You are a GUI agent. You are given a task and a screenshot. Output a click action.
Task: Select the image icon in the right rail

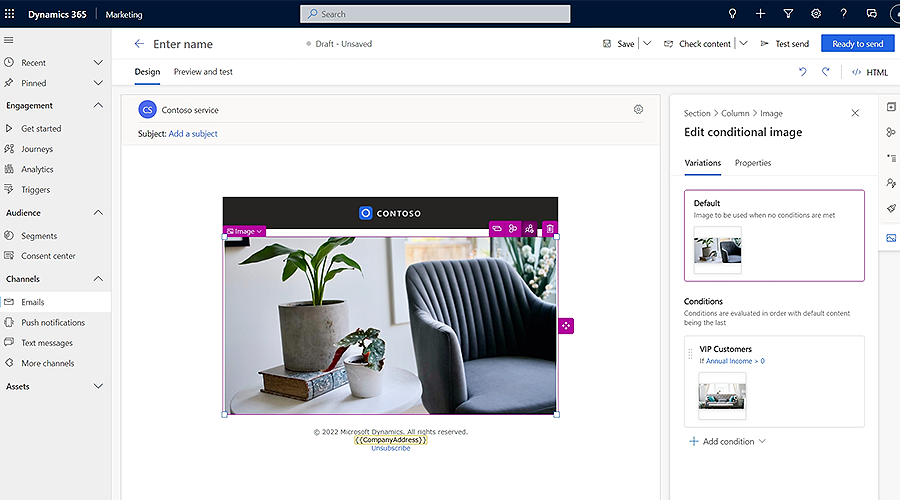(891, 238)
